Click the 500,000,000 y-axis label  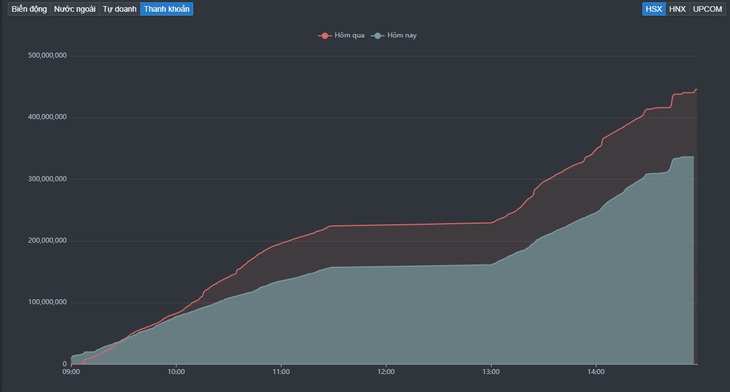(x=47, y=55)
